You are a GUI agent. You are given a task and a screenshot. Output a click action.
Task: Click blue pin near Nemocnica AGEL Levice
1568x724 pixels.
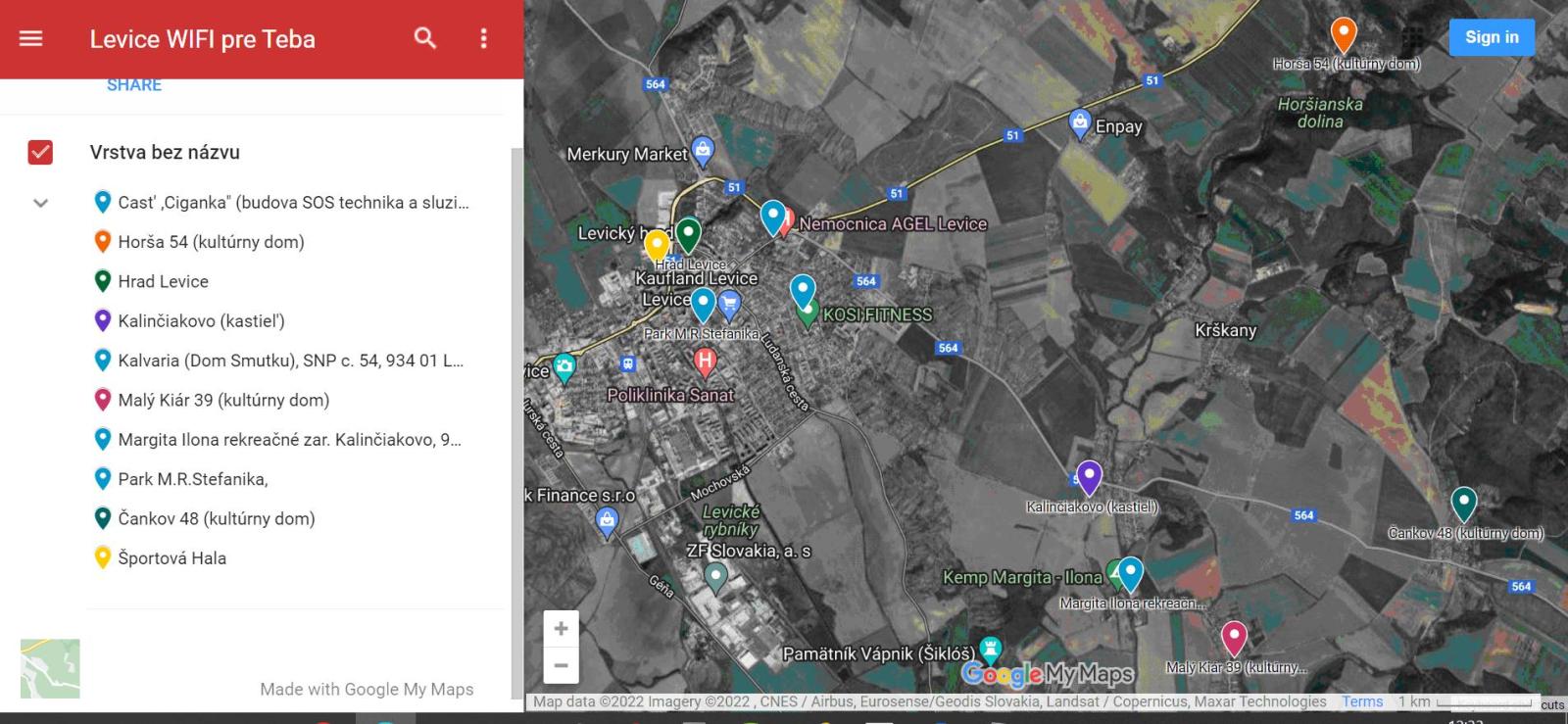coord(773,217)
